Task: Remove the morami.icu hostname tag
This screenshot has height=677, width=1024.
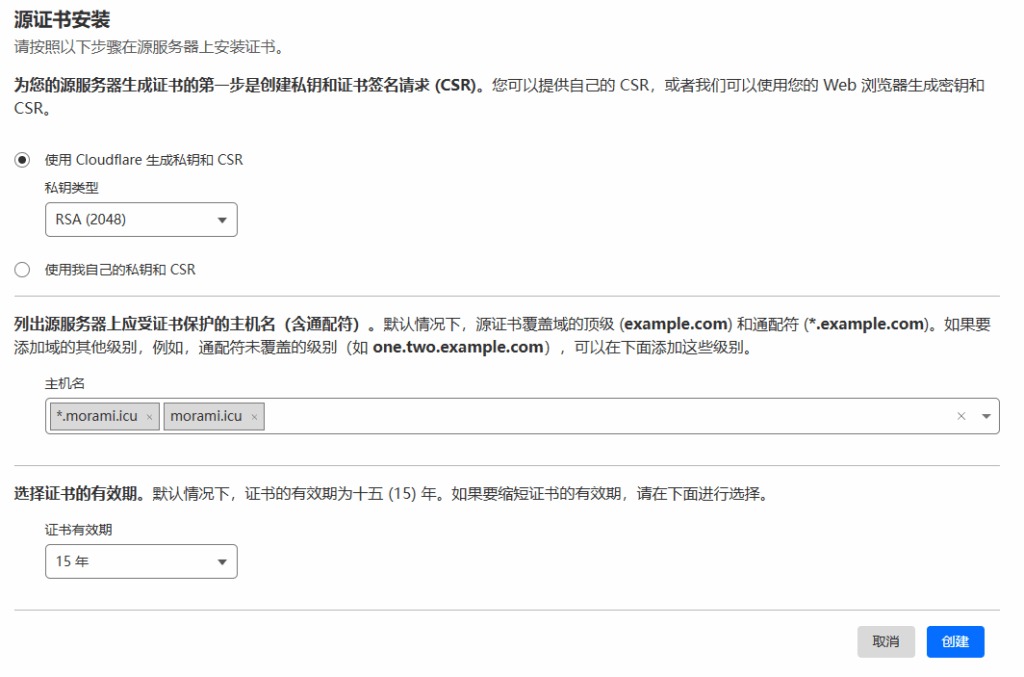Action: coord(254,417)
